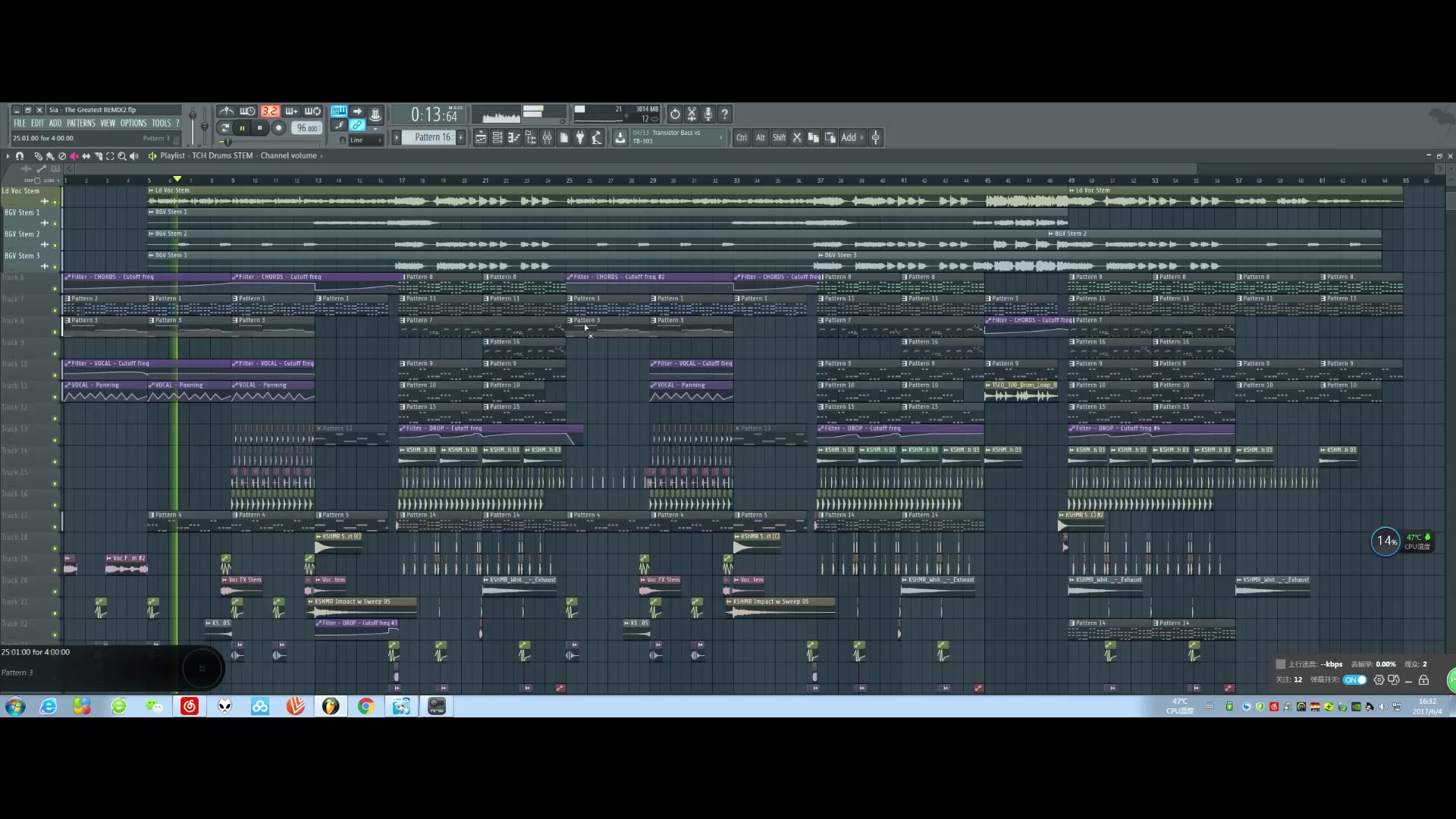
Task: Select the Zoom magnifier tool in playlist
Action: 122,156
